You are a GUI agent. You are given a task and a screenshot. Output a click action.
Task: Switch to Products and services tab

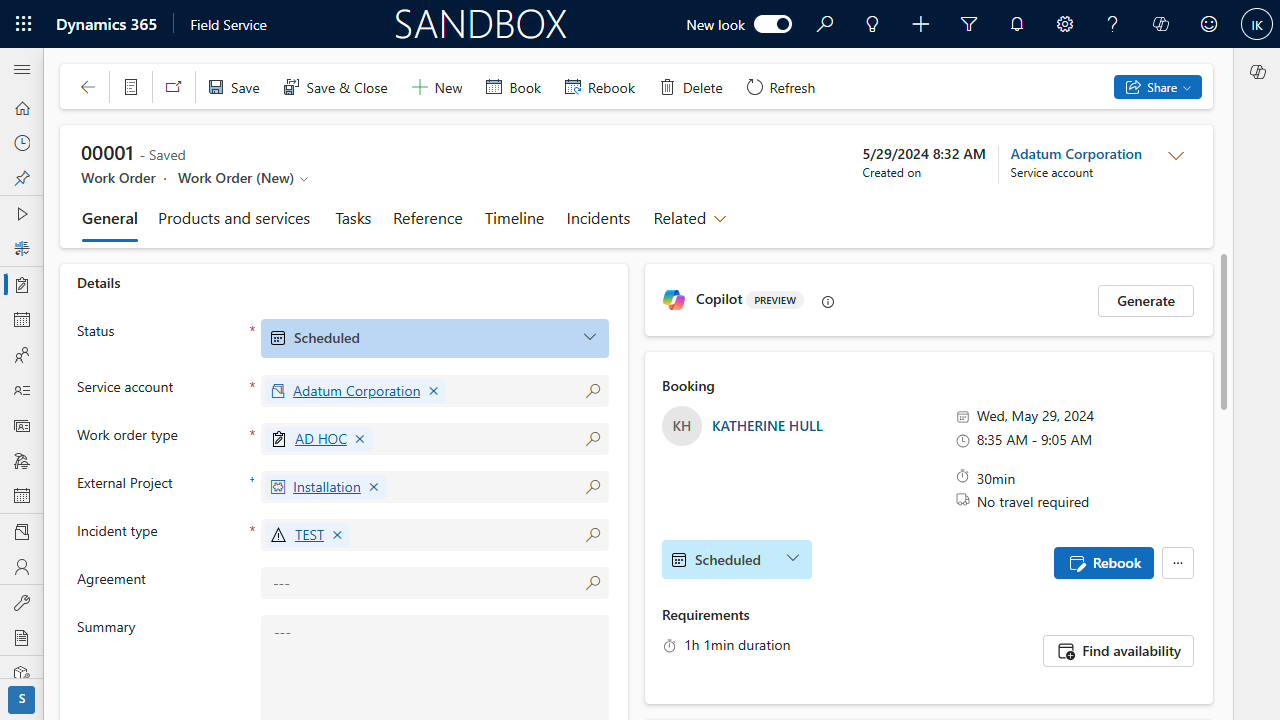234,218
